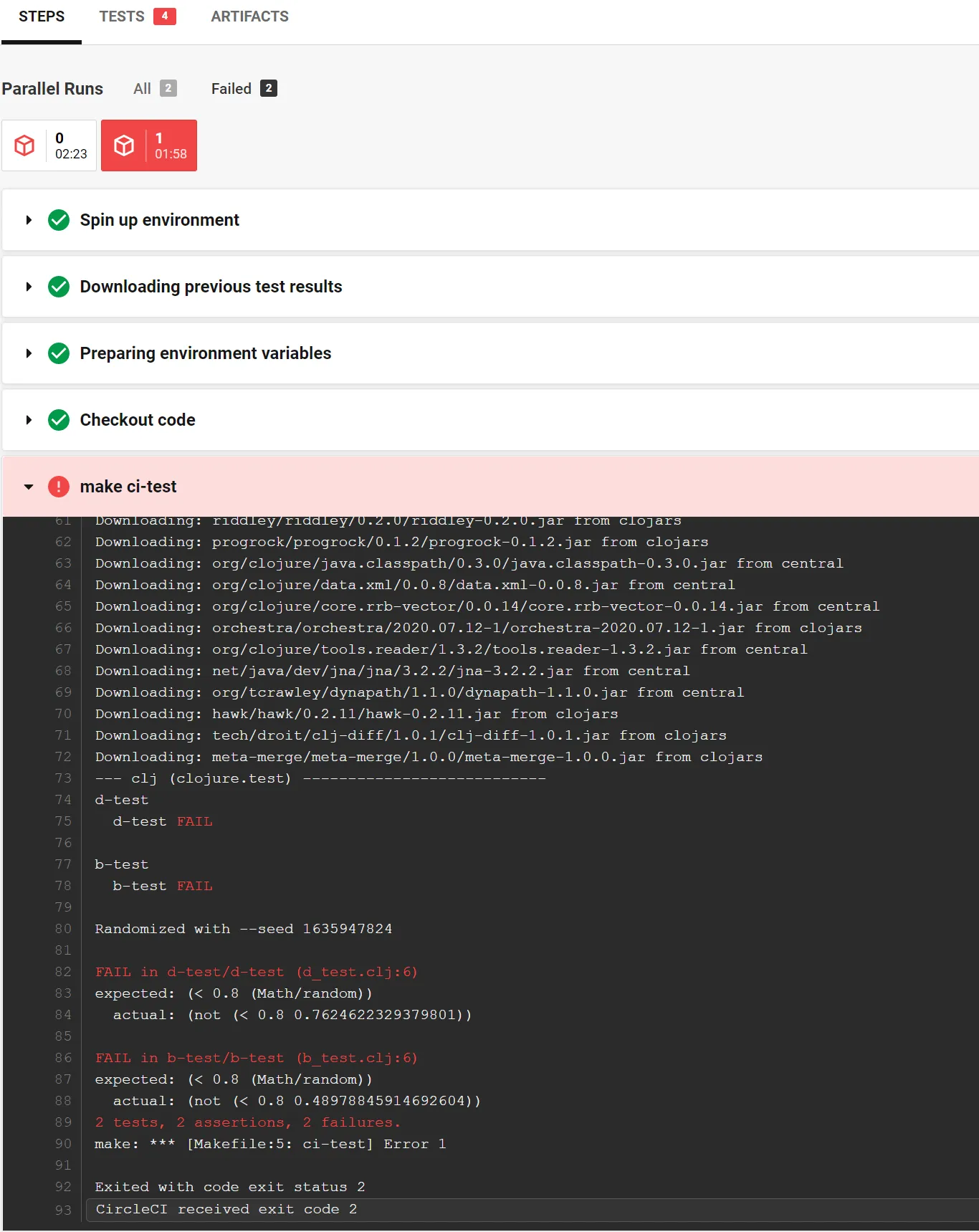Show All parallel runs filter
The image size is (979, 1232).
pyautogui.click(x=154, y=89)
